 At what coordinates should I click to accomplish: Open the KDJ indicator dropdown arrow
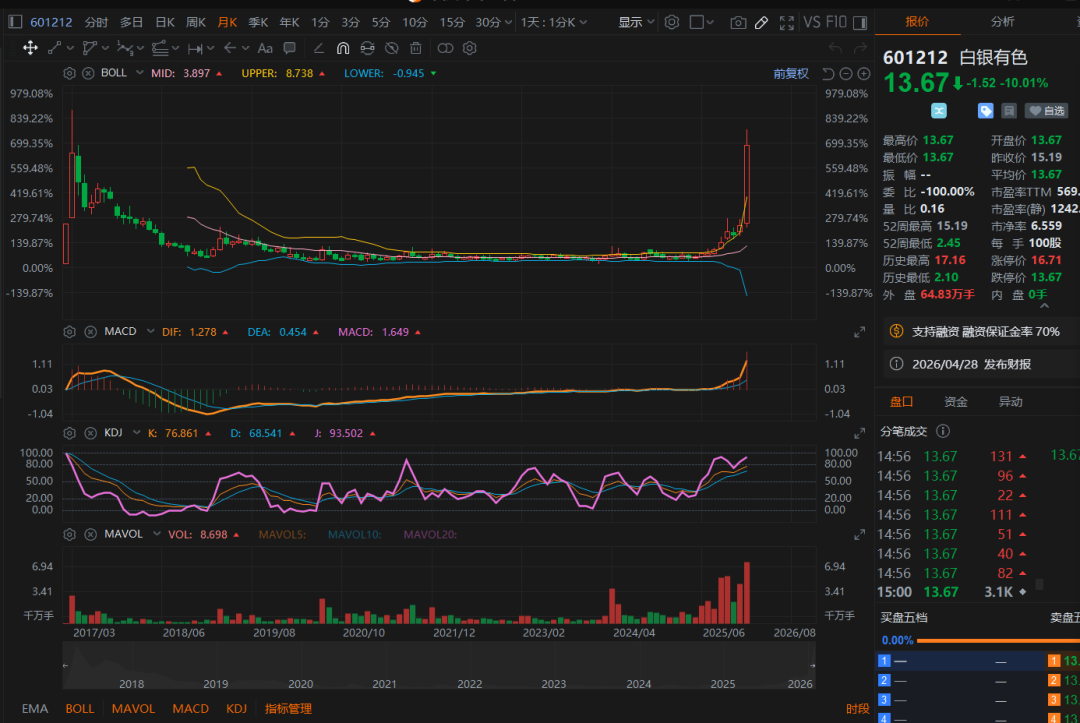pos(136,433)
